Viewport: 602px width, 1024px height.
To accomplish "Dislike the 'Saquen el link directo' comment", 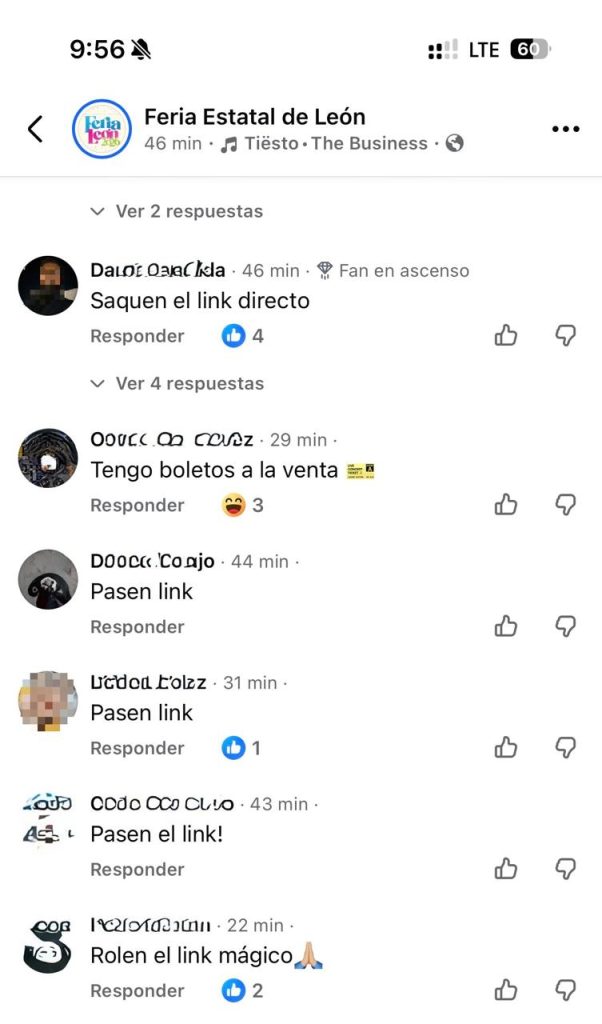I will (x=565, y=336).
